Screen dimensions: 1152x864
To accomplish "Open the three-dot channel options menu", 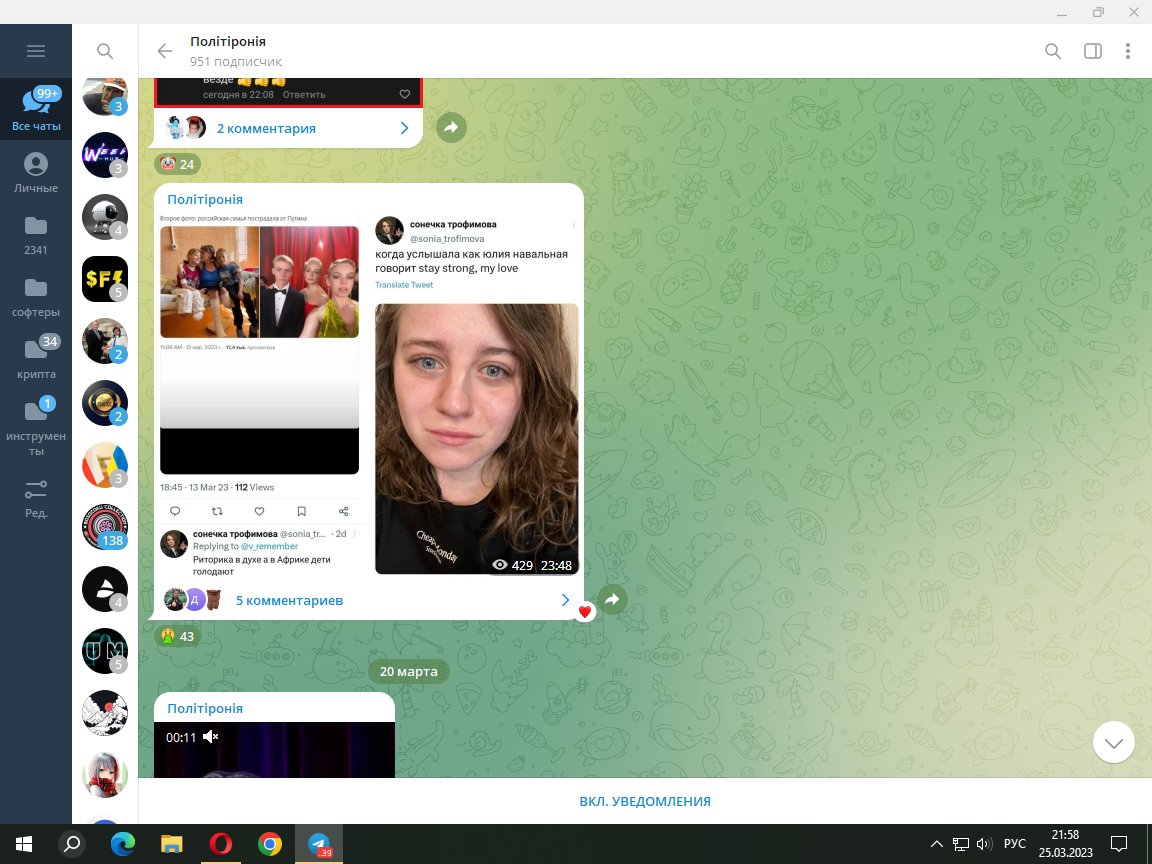I will [x=1128, y=51].
